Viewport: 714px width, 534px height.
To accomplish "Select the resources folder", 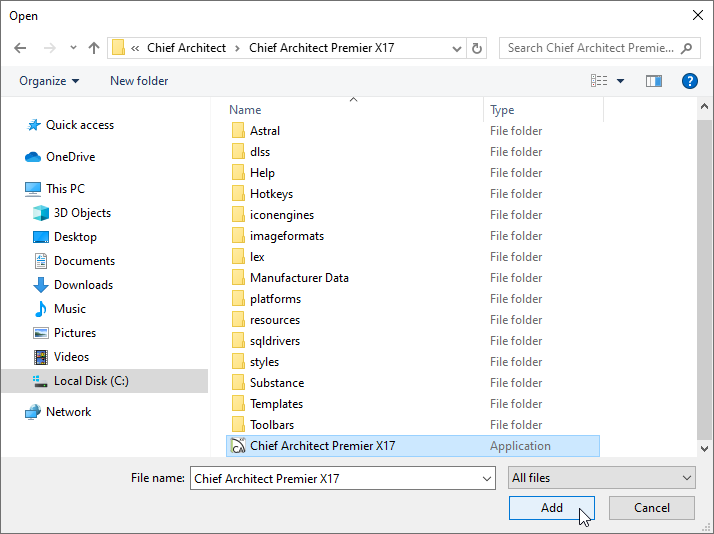I will click(413, 320).
